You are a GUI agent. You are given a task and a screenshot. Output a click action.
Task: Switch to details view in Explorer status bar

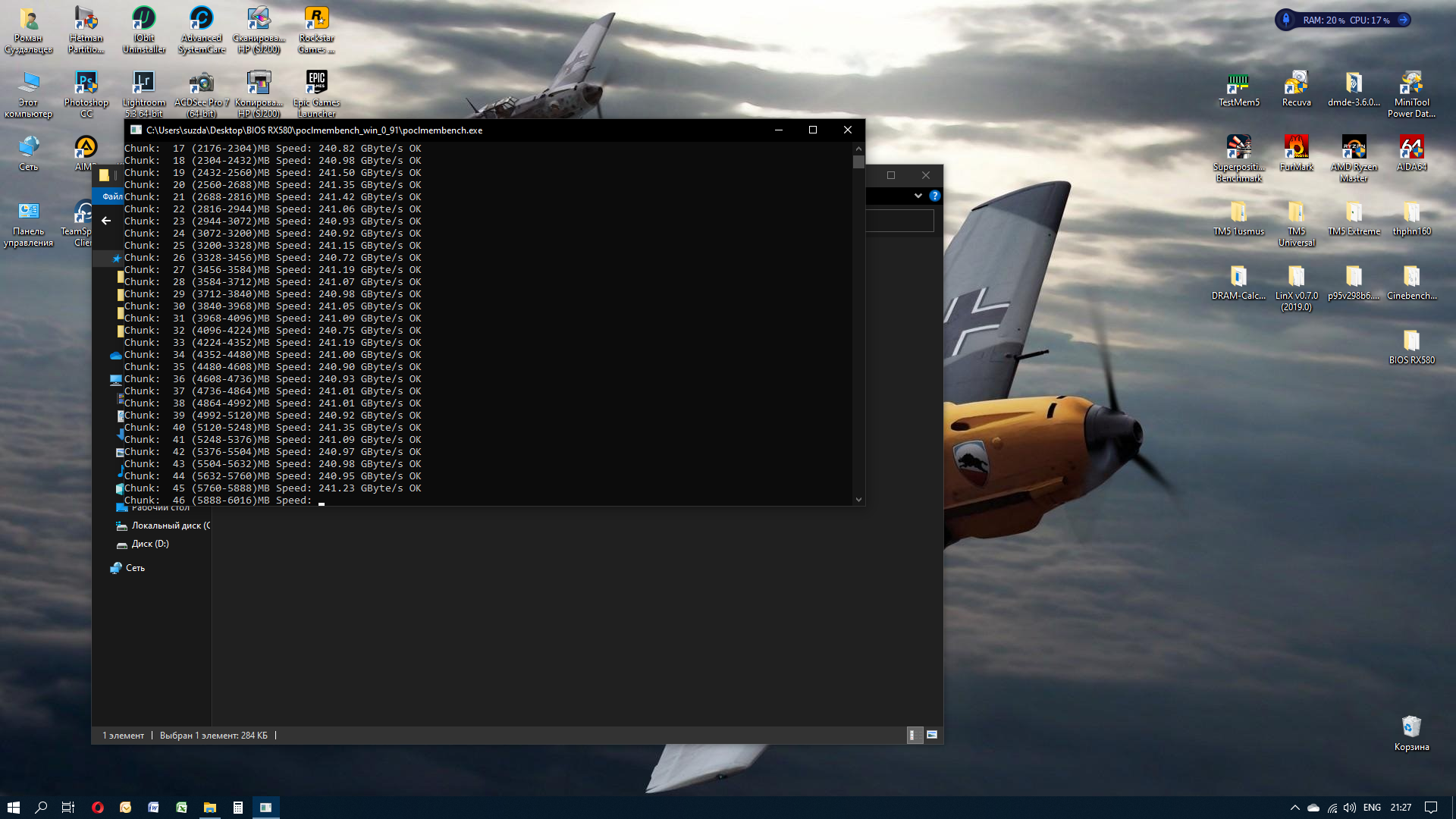coord(914,735)
